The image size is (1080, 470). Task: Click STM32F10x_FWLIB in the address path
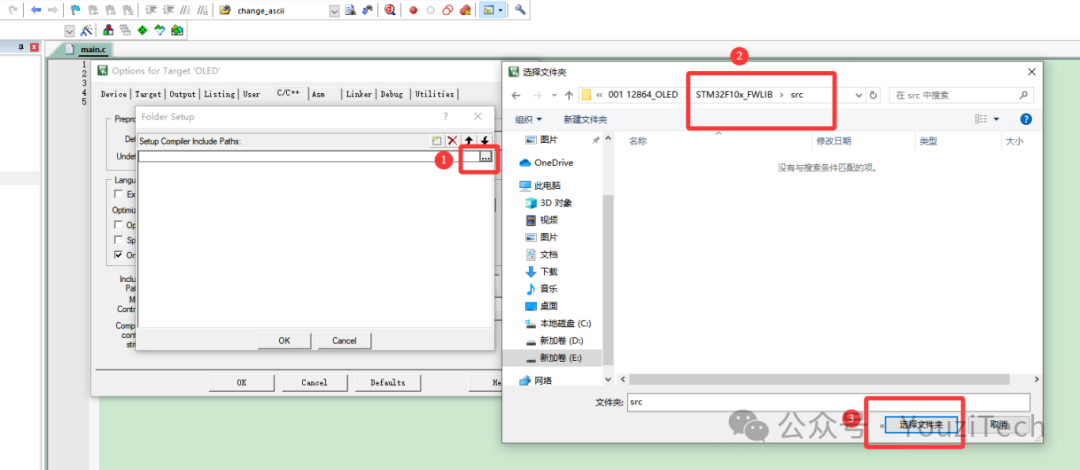point(735,95)
